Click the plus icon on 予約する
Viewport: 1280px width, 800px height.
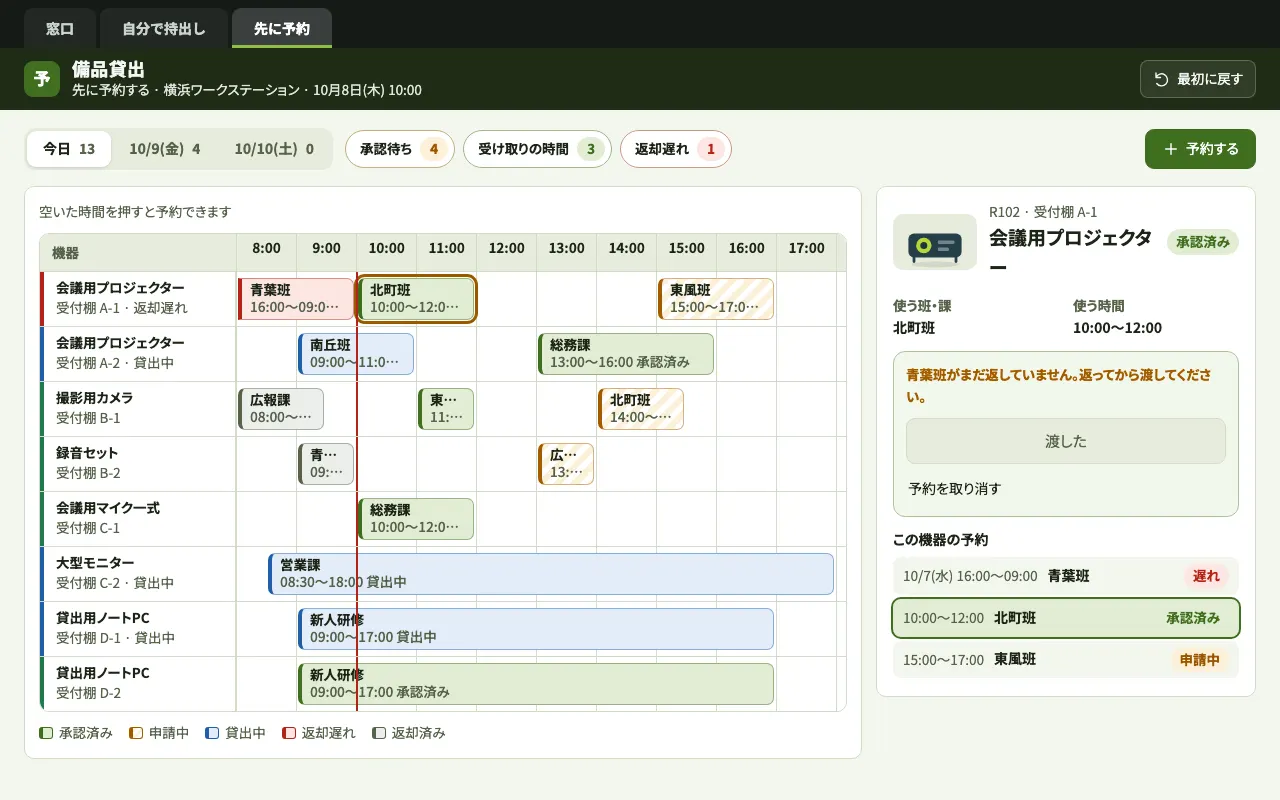coord(1170,149)
